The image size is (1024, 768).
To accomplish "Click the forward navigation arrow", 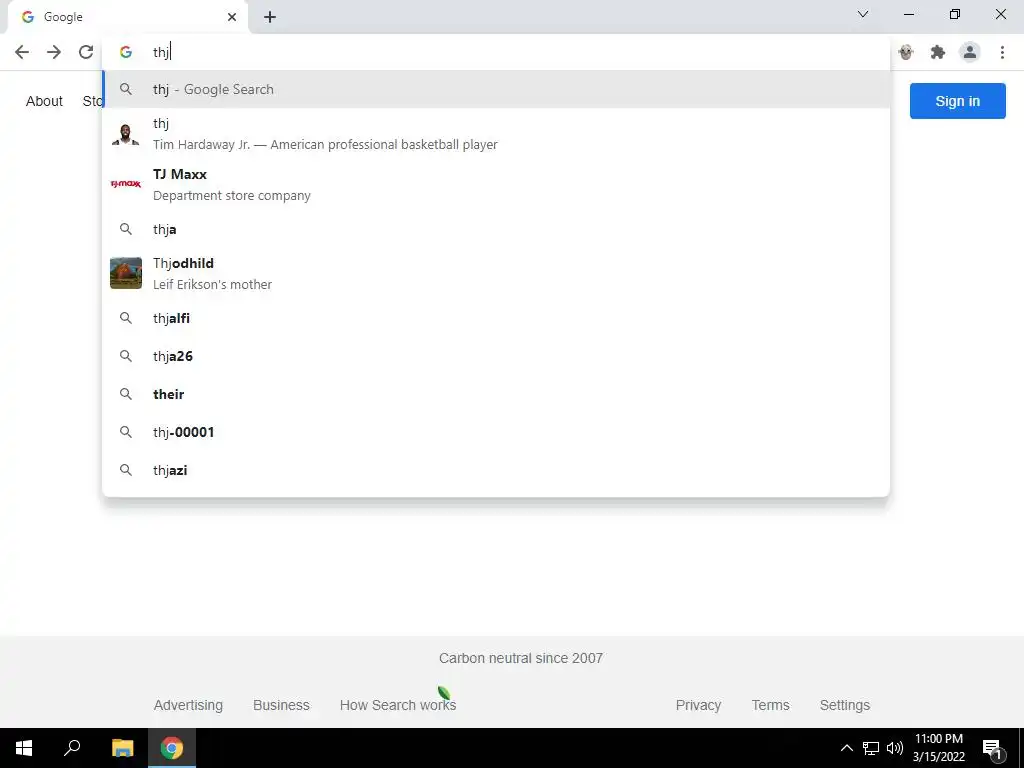I will (x=54, y=52).
